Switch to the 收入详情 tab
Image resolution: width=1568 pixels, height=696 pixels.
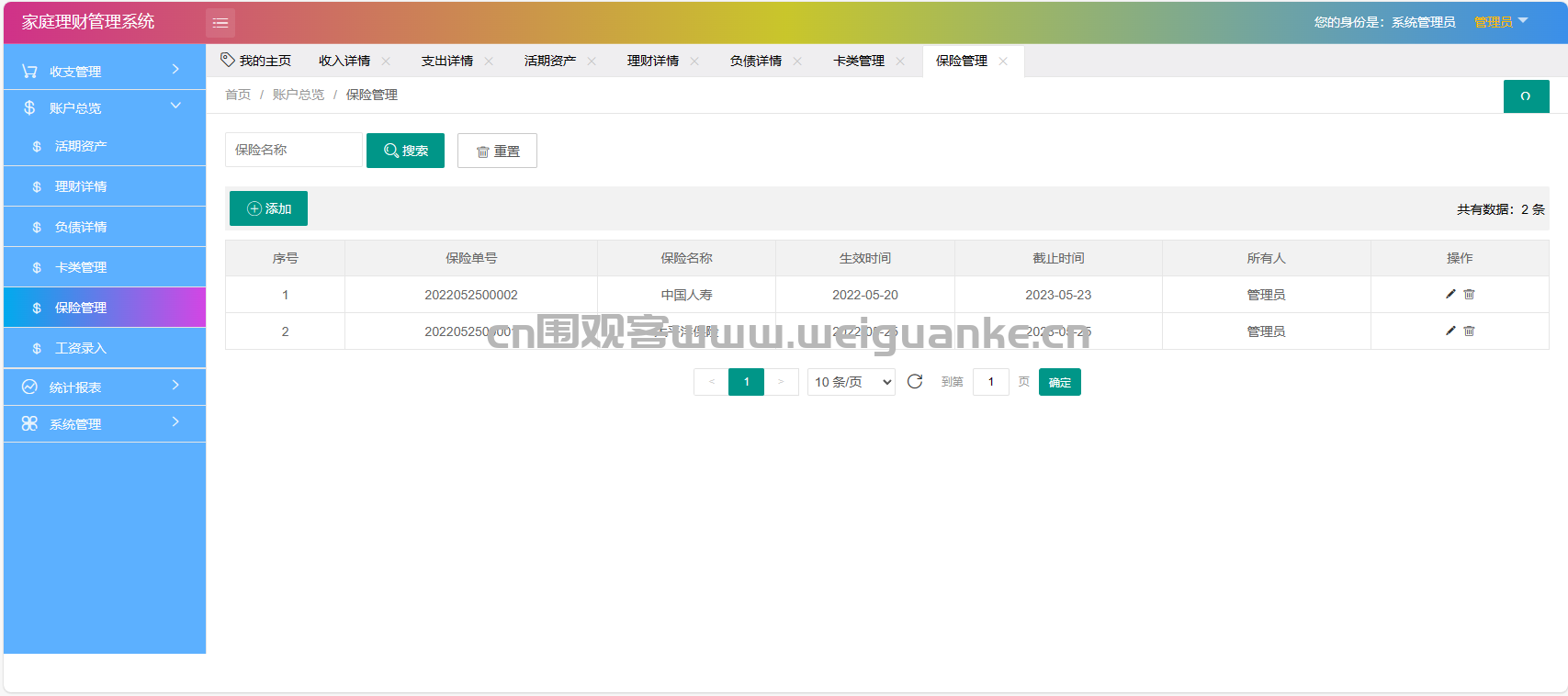344,61
